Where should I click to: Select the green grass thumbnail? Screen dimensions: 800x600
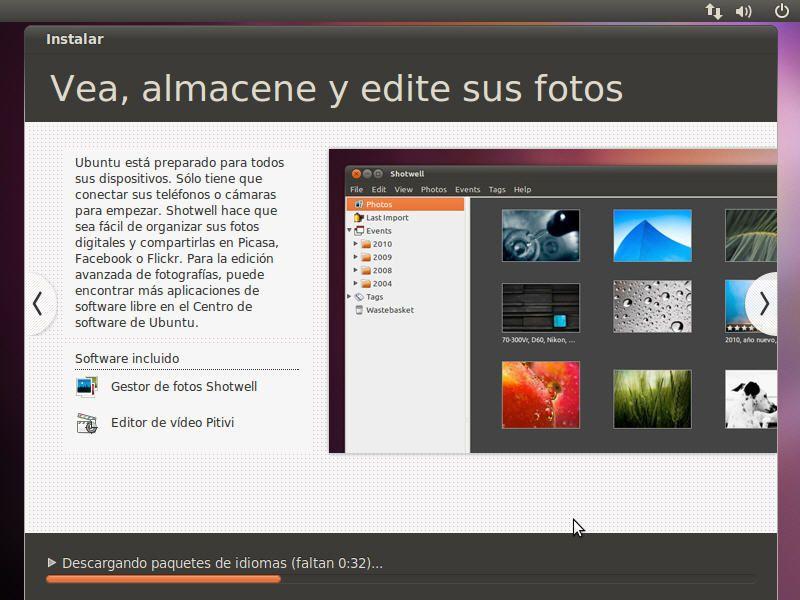pyautogui.click(x=652, y=399)
